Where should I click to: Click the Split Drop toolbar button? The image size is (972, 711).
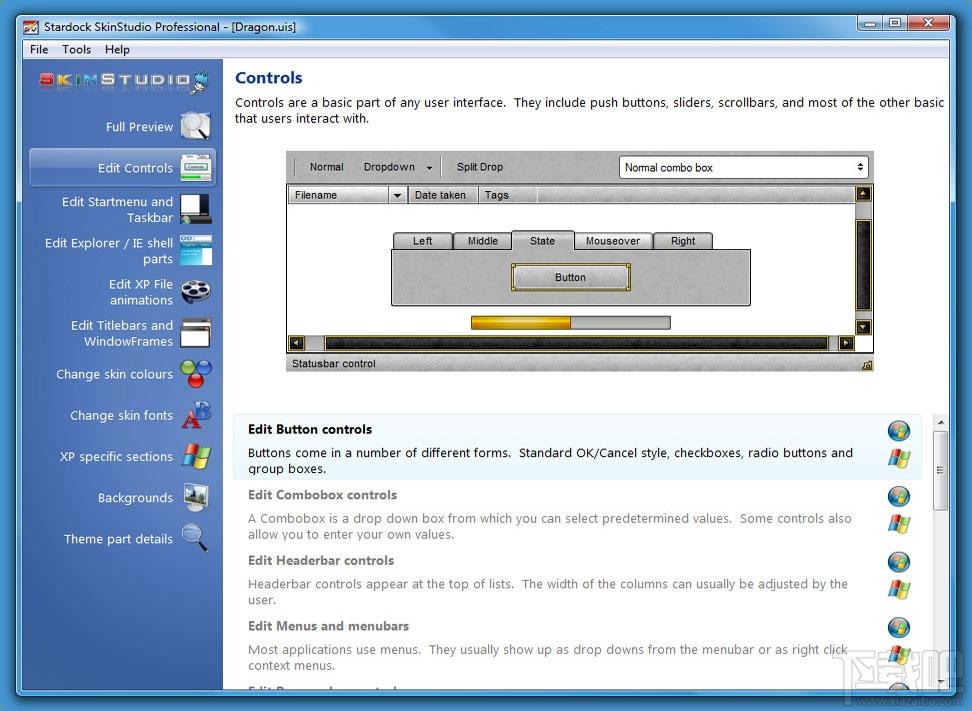(x=480, y=167)
